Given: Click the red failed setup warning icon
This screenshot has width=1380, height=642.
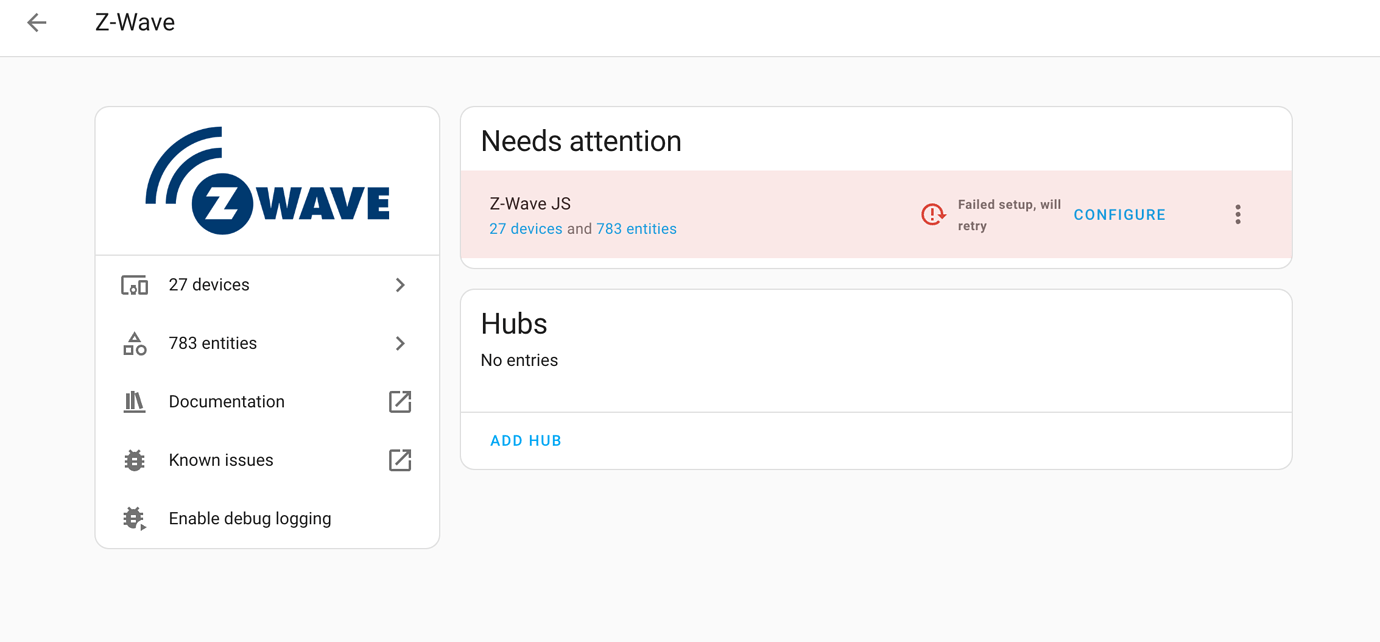Looking at the screenshot, I should (932, 214).
